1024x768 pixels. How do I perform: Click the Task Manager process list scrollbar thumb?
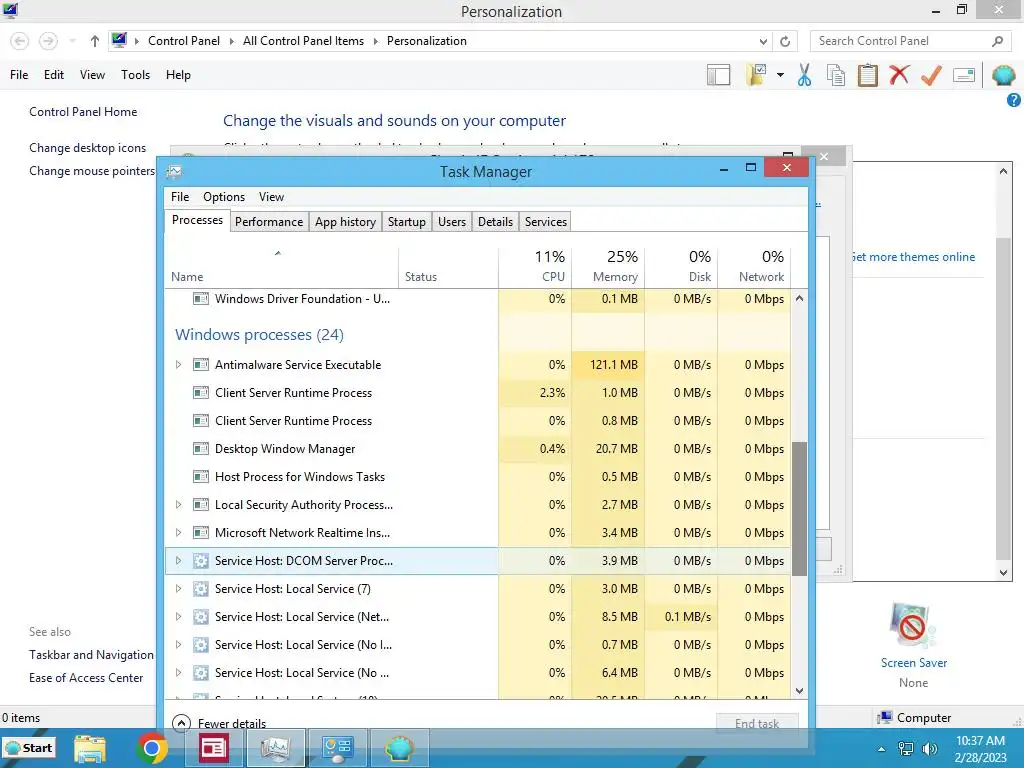799,509
